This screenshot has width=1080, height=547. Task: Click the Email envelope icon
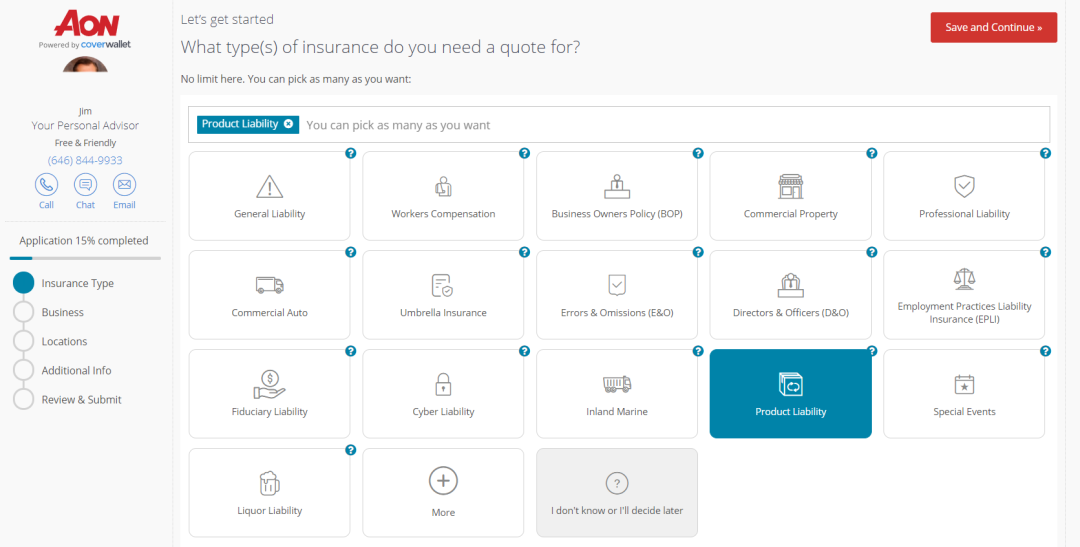[124, 185]
